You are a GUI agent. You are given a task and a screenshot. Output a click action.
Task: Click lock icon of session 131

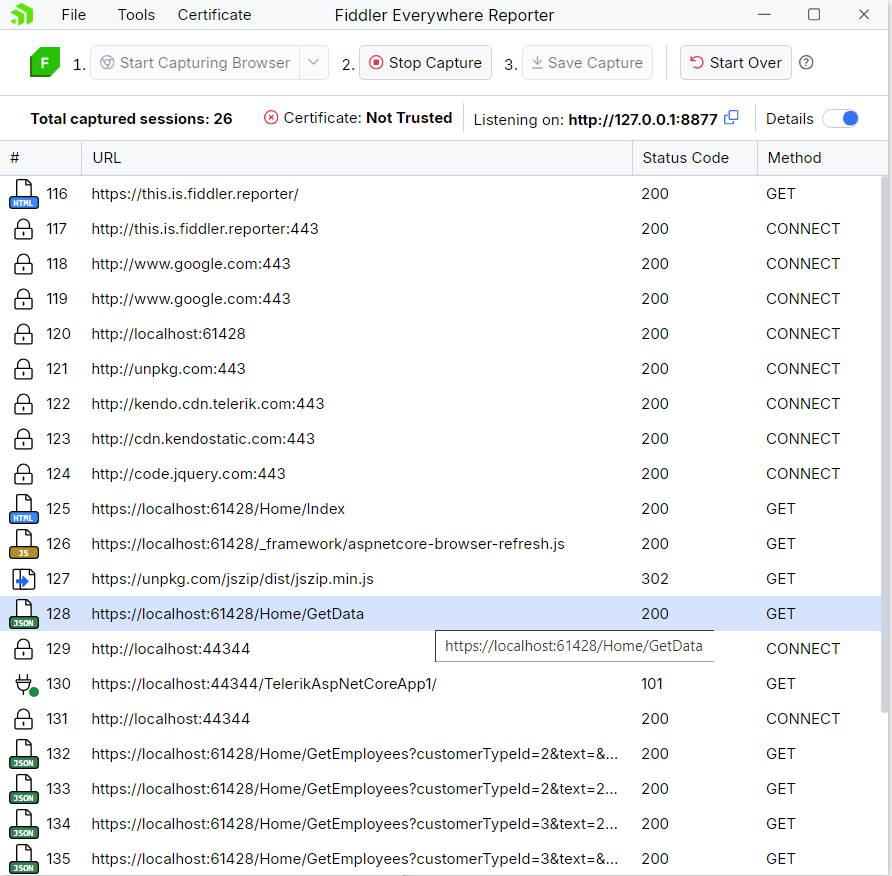(23, 719)
